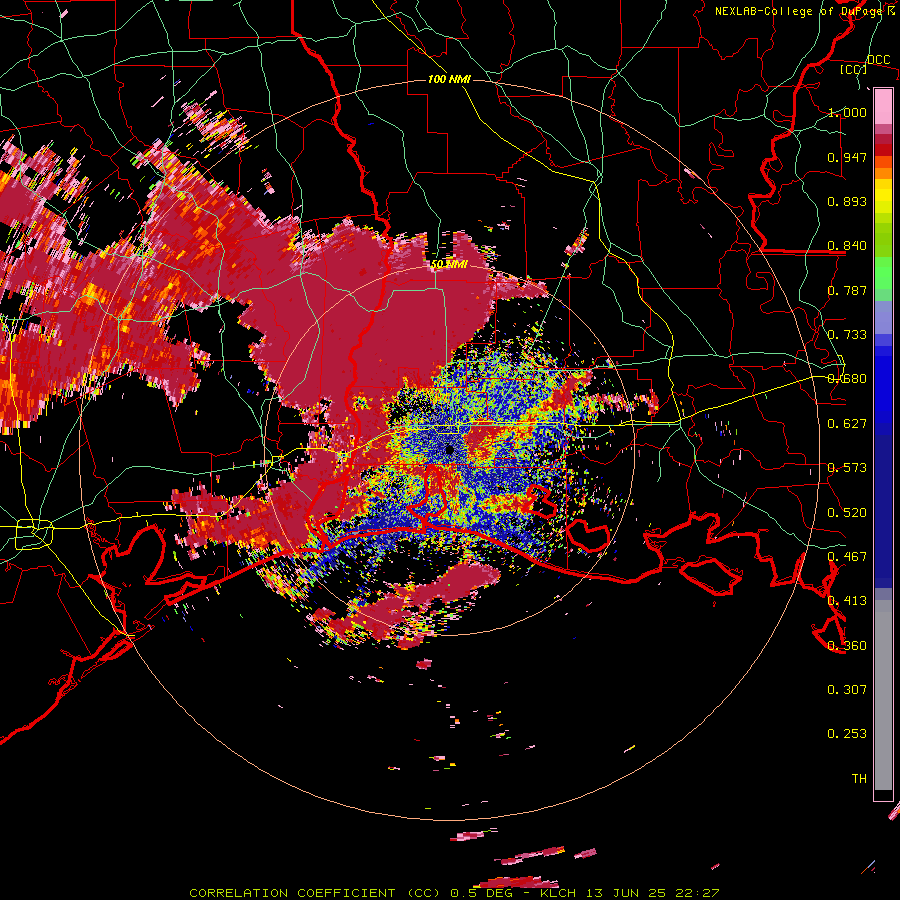Click the TH threshold label
Image resolution: width=900 pixels, height=900 pixels.
pyautogui.click(x=859, y=779)
